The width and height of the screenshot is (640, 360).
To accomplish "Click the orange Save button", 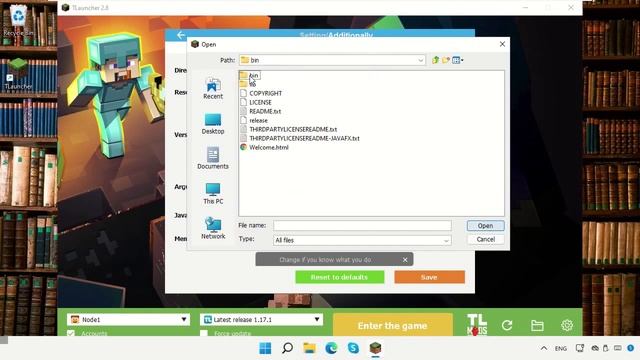I will click(x=429, y=277).
